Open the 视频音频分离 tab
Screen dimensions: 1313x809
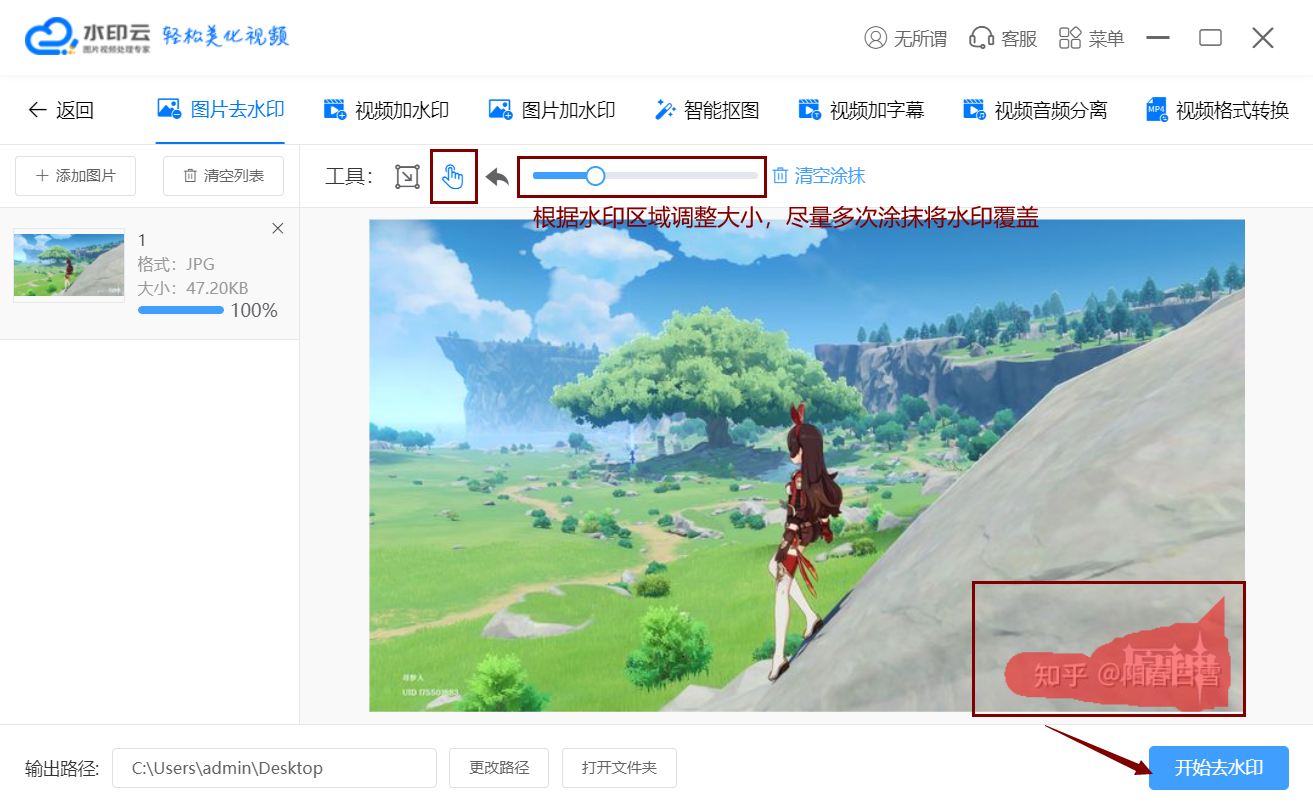pyautogui.click(x=1035, y=110)
